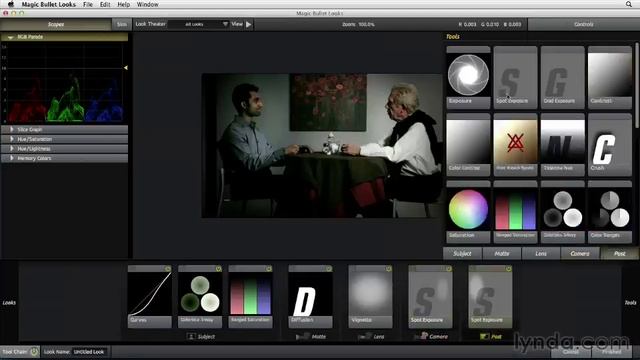Play the Look Theater with View button

[x=249, y=24]
